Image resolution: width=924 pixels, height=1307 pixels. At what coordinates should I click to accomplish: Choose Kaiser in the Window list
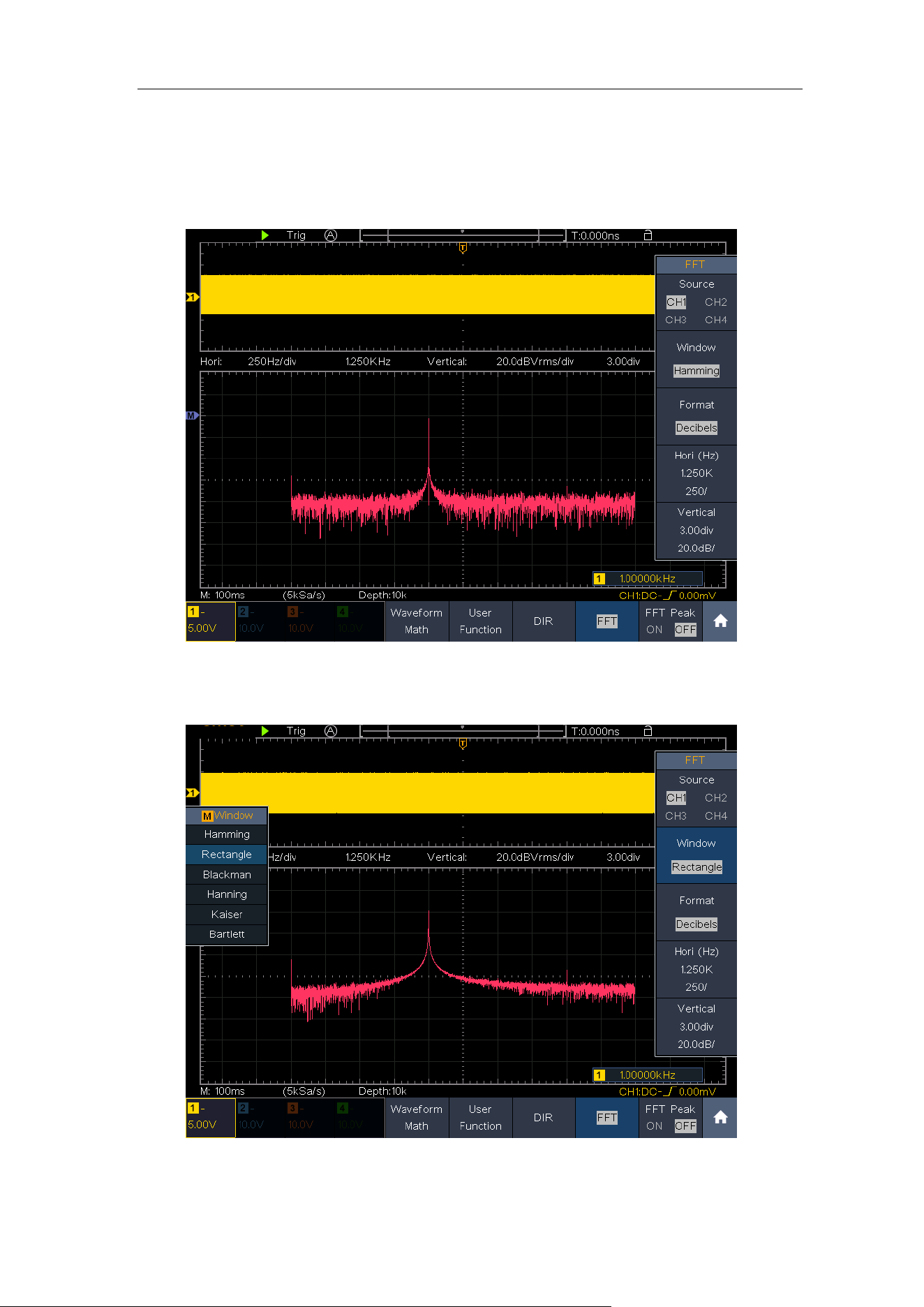227,915
